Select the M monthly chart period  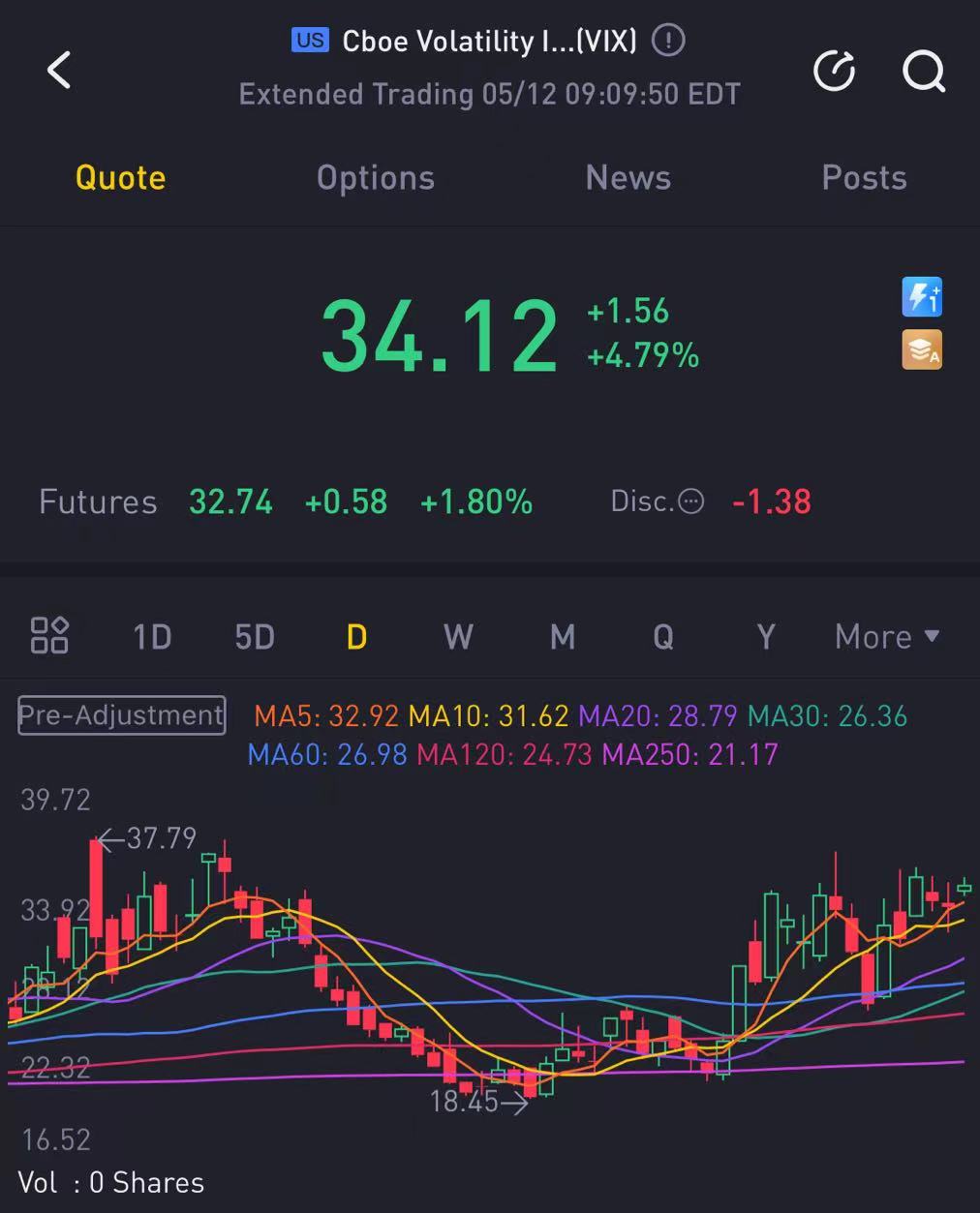[x=563, y=637]
